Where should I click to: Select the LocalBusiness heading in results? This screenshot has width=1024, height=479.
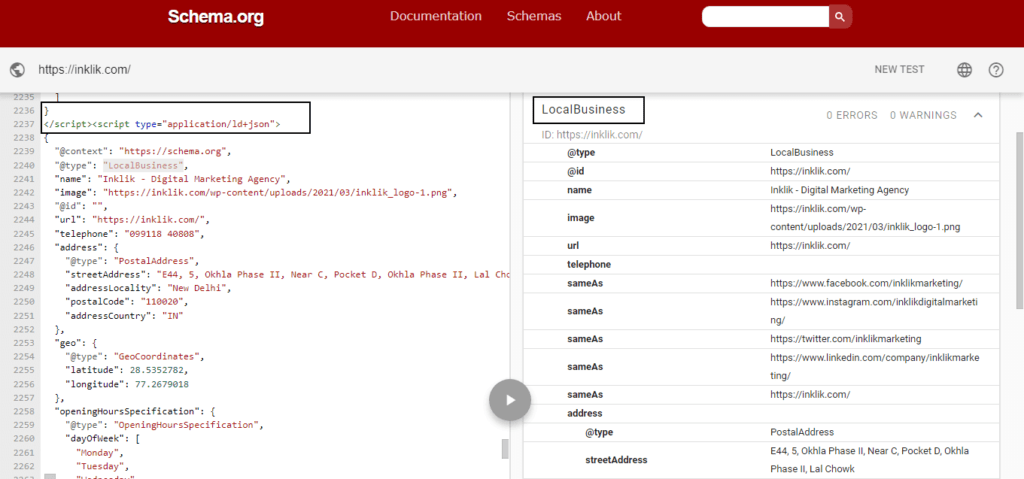click(x=583, y=110)
